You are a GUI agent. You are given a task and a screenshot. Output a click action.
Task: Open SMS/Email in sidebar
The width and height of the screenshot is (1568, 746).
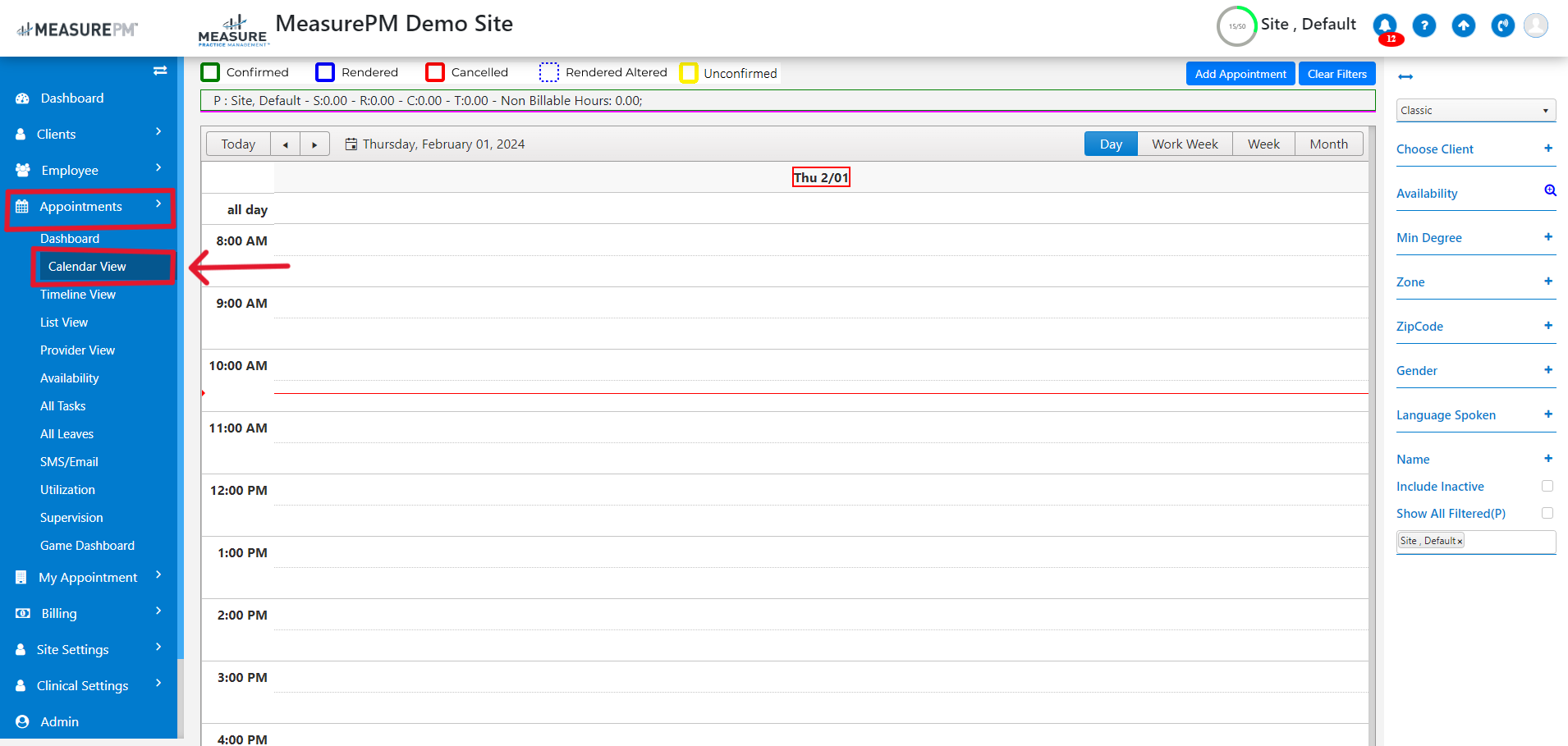pos(69,462)
